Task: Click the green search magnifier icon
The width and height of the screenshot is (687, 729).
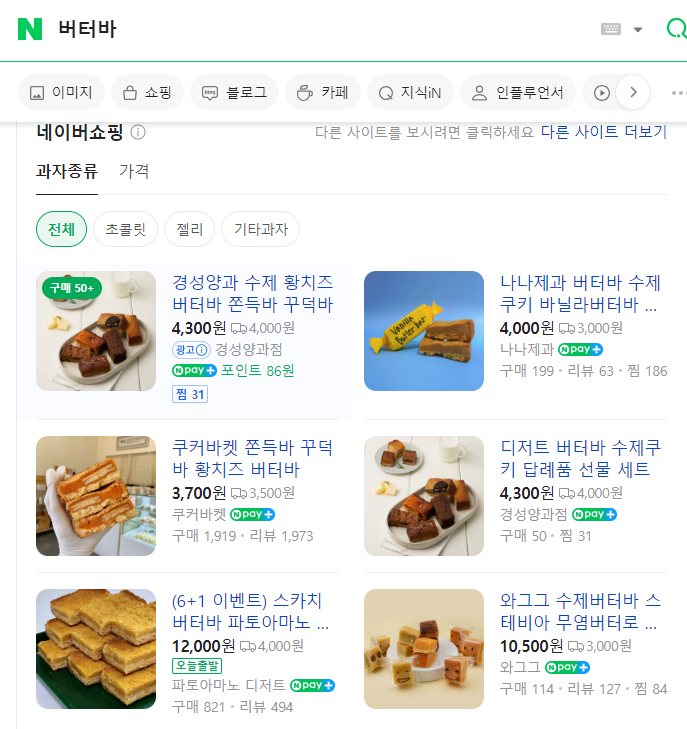Action: click(676, 29)
